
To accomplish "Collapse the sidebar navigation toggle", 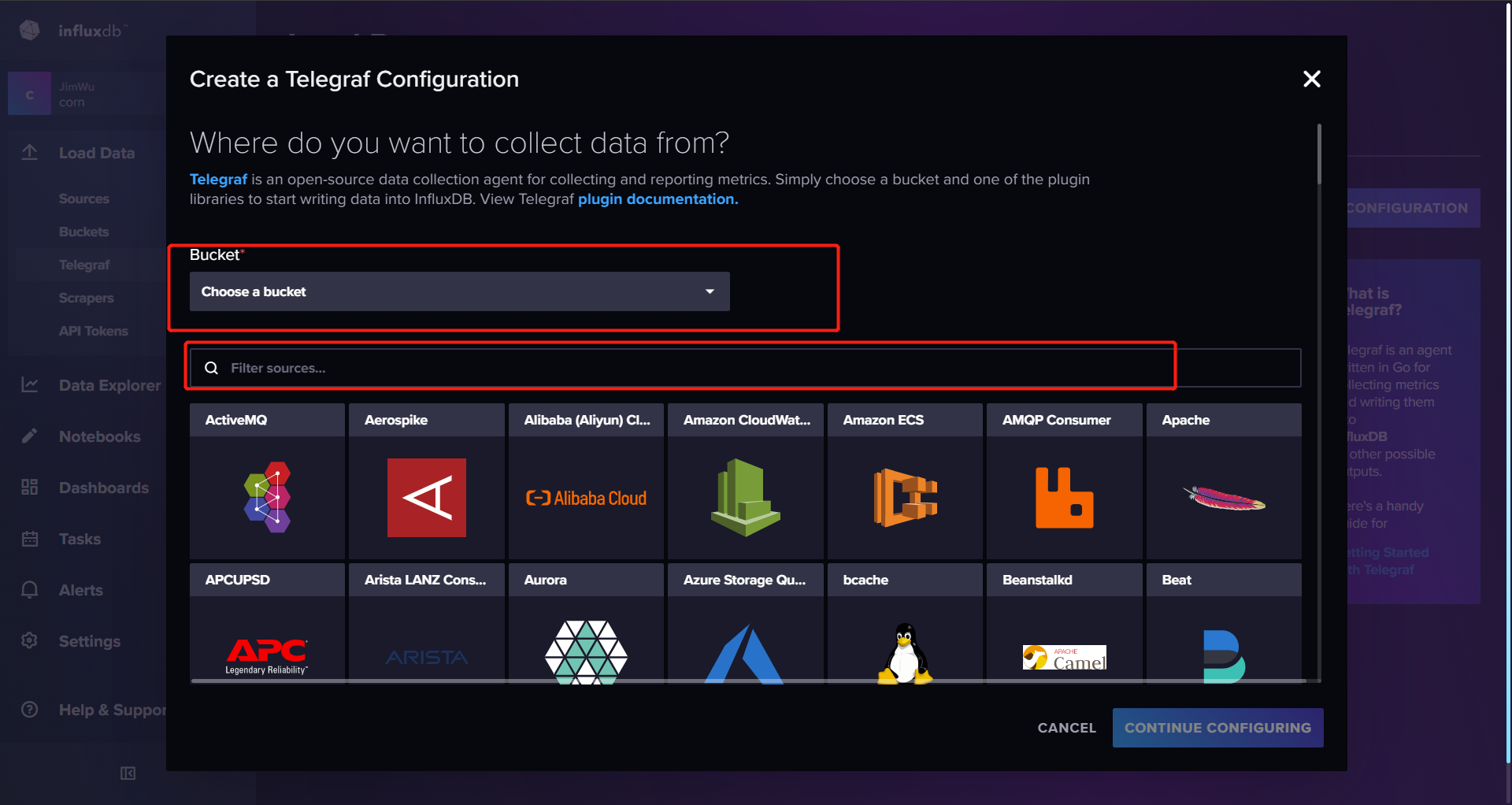I will pyautogui.click(x=128, y=773).
